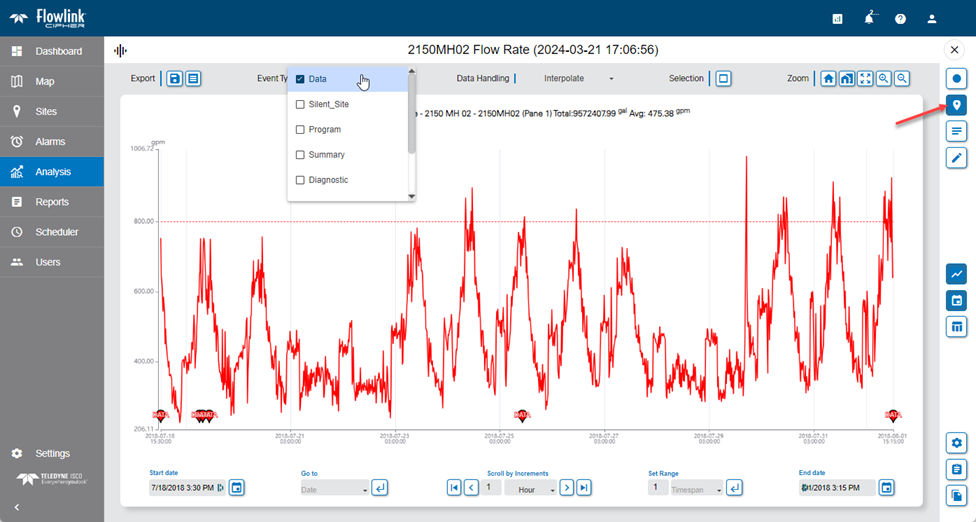Click the zoom out magnifier icon
The width and height of the screenshot is (976, 522).
[902, 78]
